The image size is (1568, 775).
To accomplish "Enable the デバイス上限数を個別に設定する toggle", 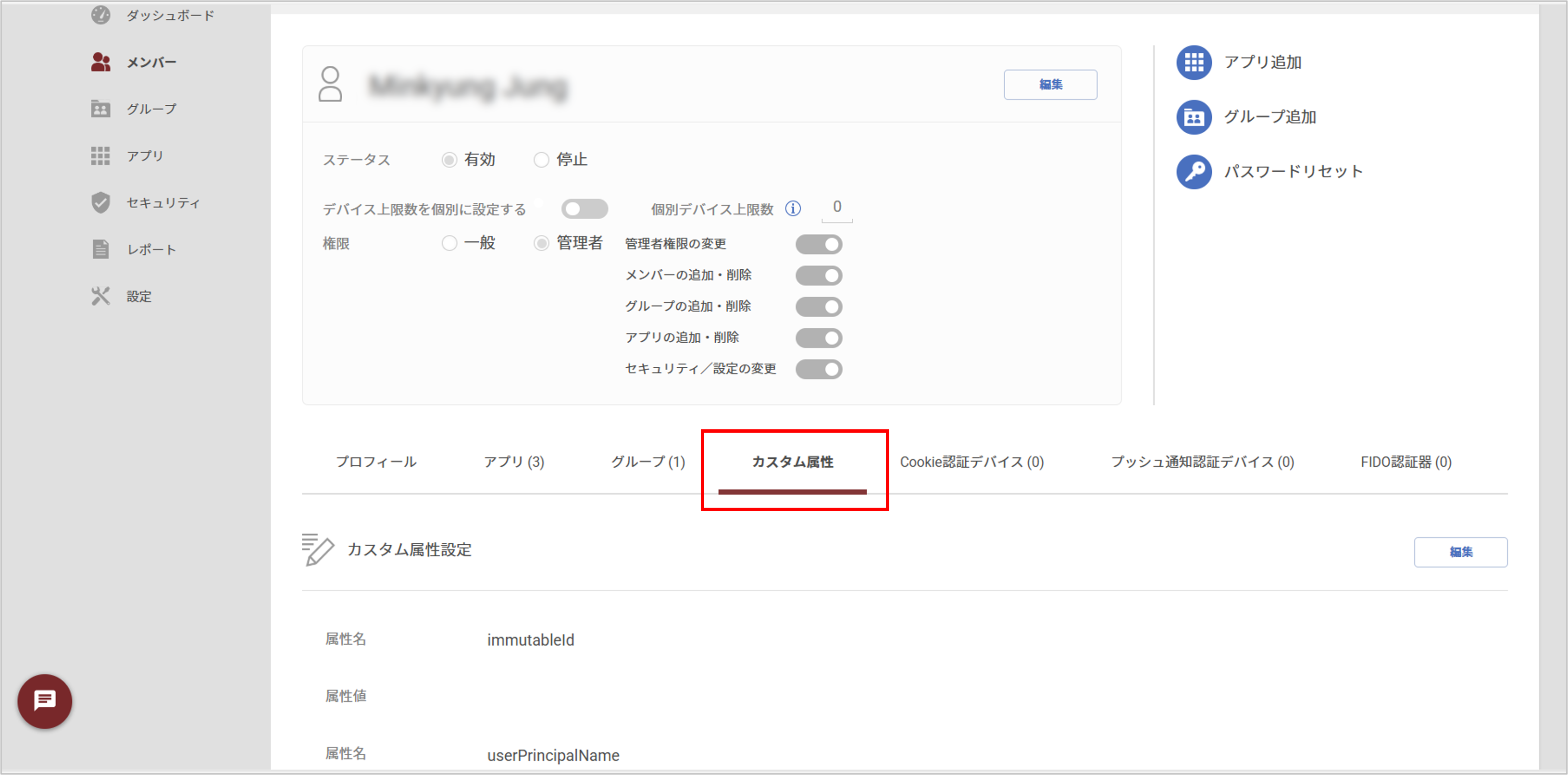I will pyautogui.click(x=585, y=208).
